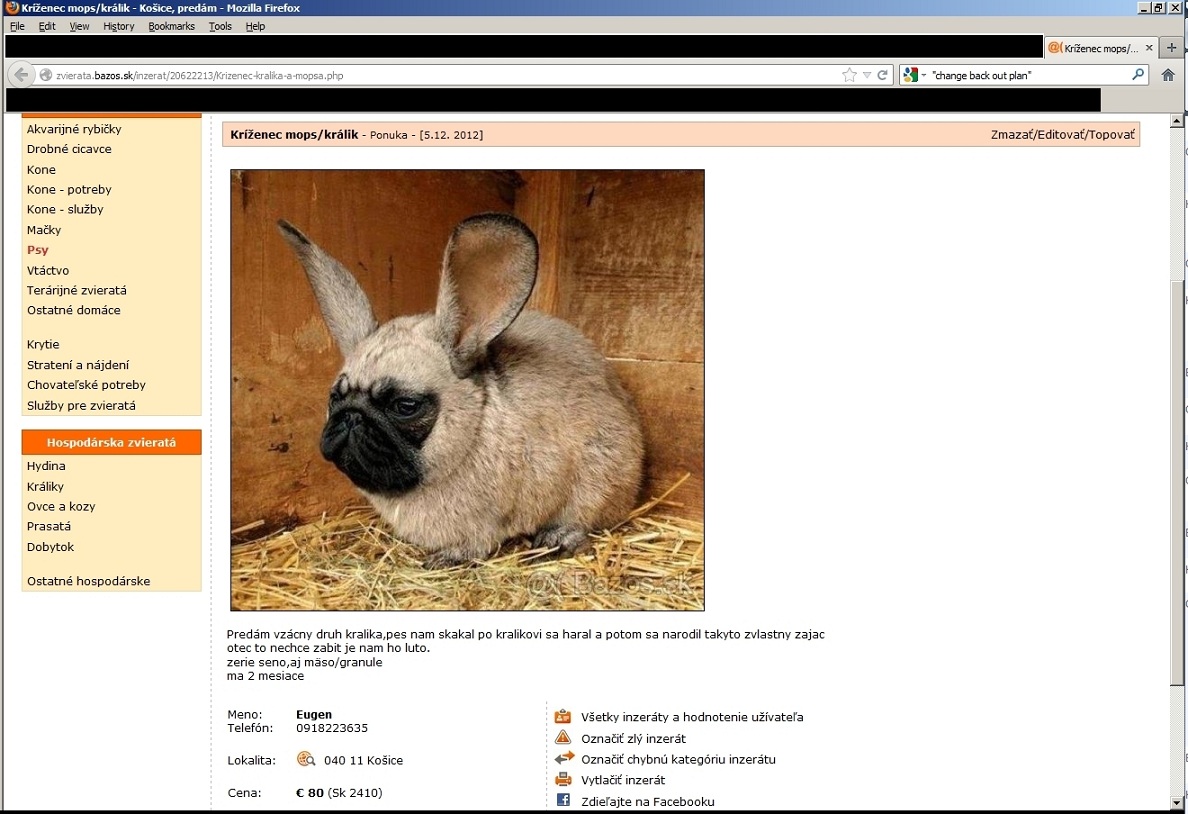The width and height of the screenshot is (1188, 814).
Task: Open Všetky inzeráty a hodnotenie užívateľa
Action: tap(691, 717)
